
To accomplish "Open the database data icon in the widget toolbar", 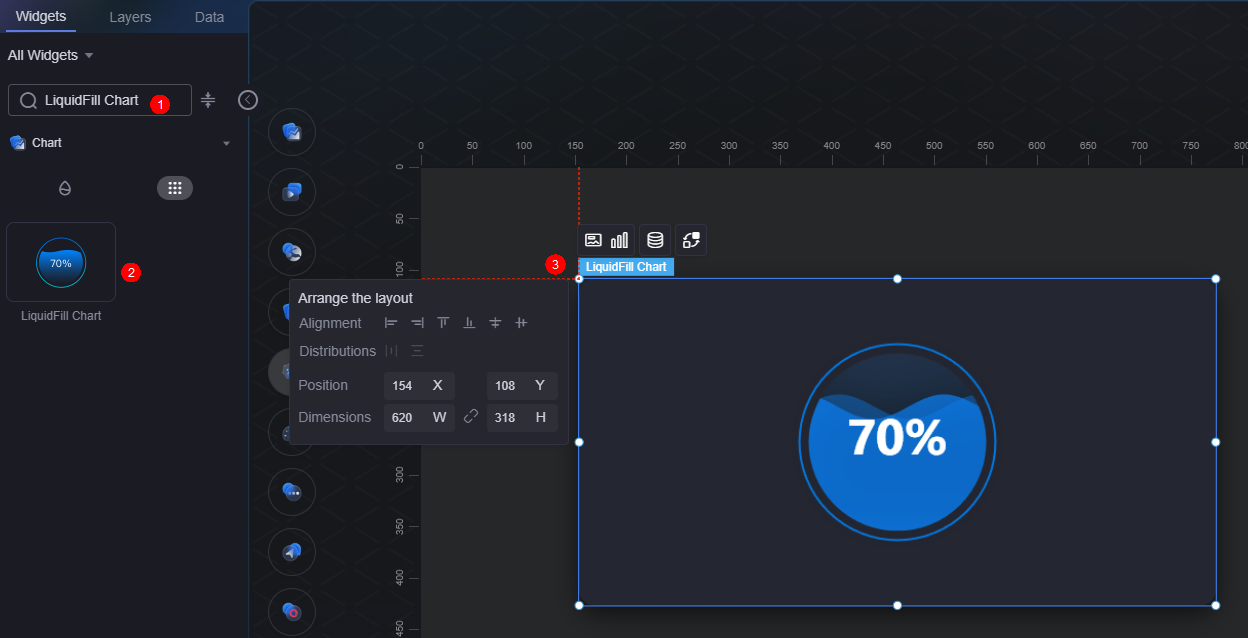I will (655, 240).
